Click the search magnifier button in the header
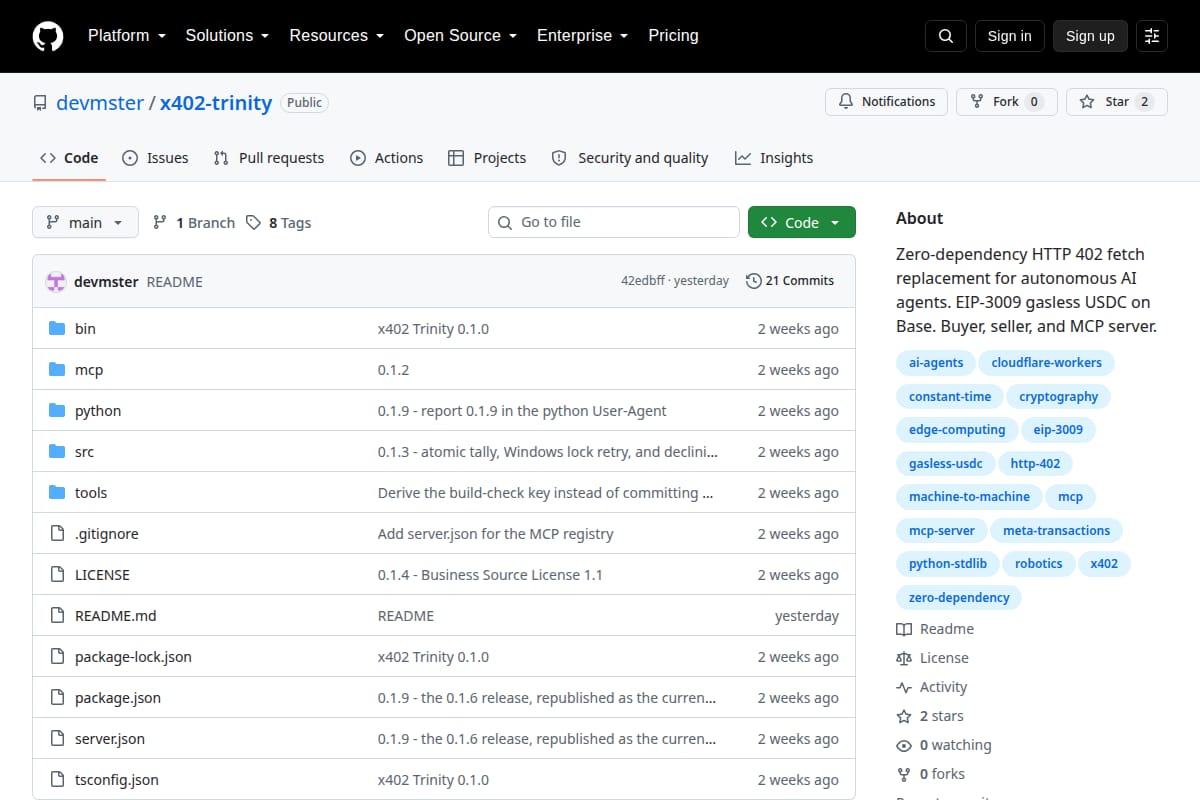Image resolution: width=1200 pixels, height=800 pixels. 946,36
